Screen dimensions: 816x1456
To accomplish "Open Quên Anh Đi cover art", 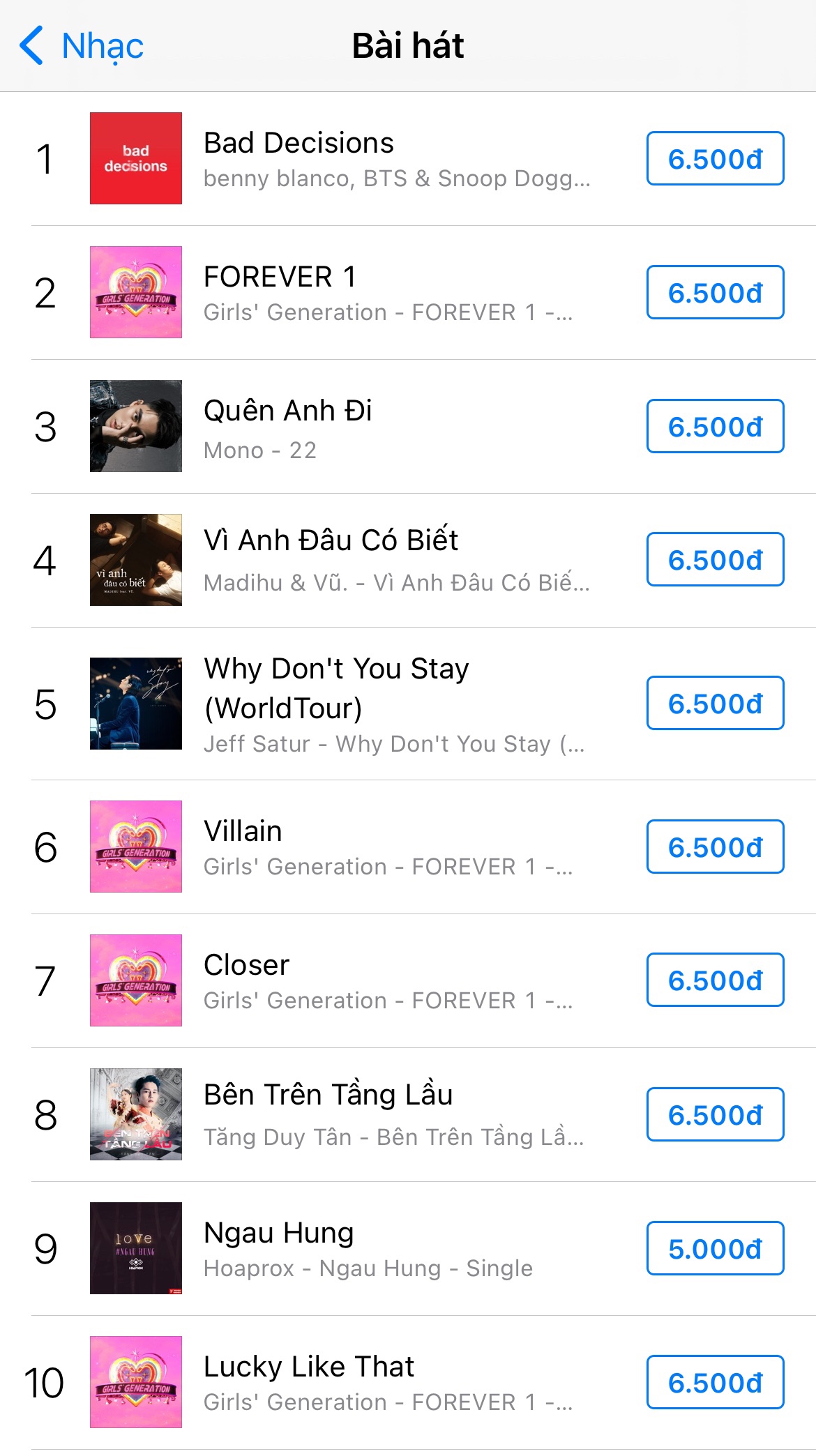I will coord(136,426).
